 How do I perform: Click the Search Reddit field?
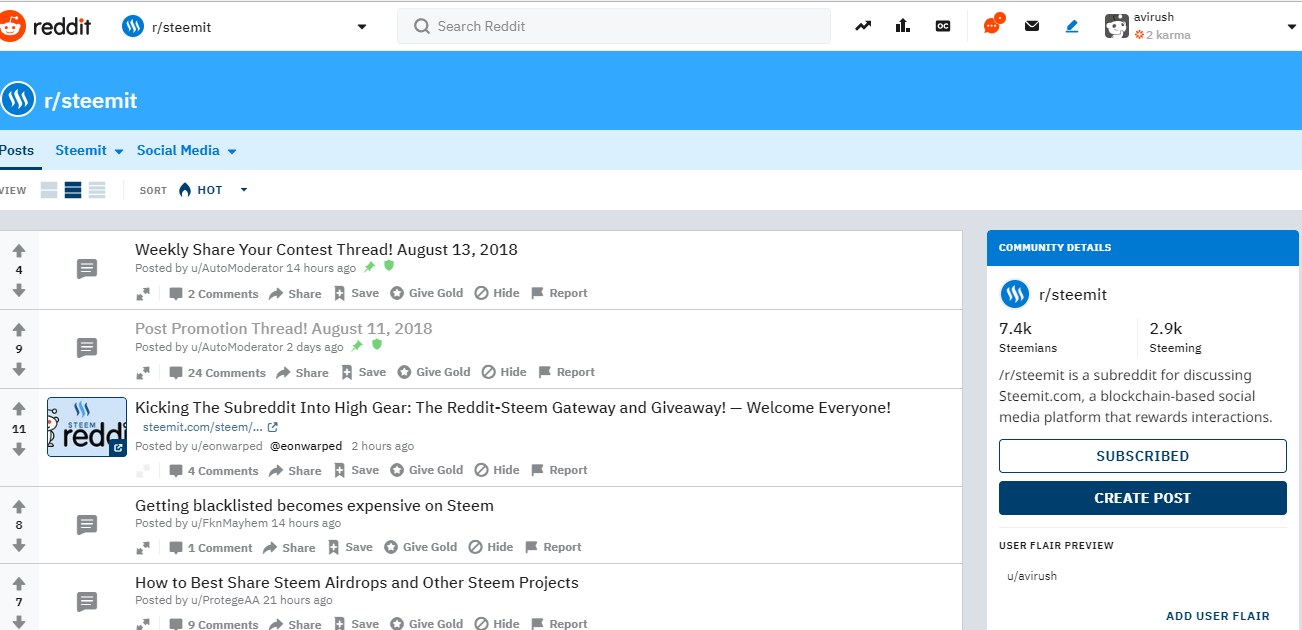[x=614, y=26]
